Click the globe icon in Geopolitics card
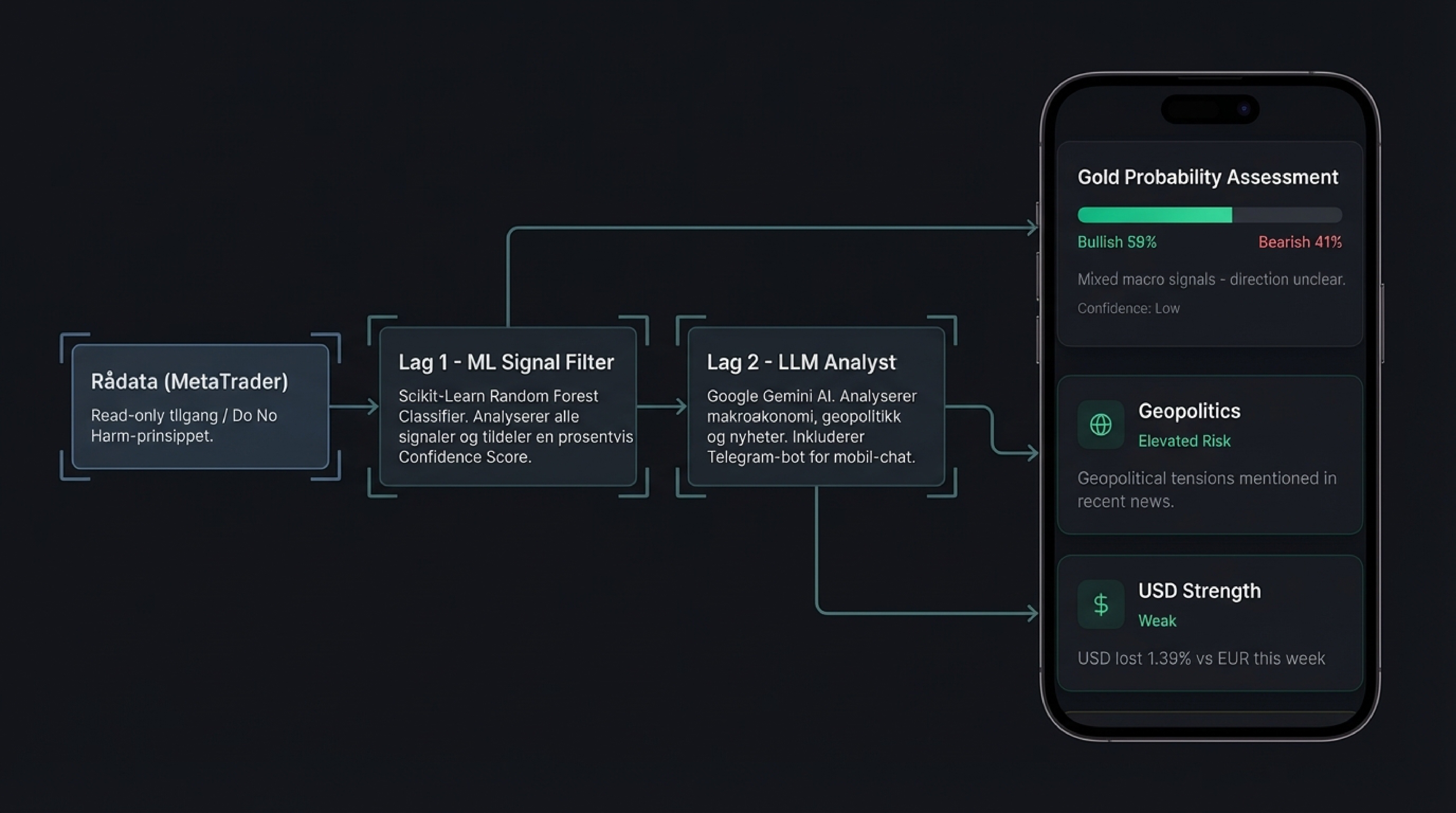Viewport: 1456px width, 813px height. [x=1101, y=425]
